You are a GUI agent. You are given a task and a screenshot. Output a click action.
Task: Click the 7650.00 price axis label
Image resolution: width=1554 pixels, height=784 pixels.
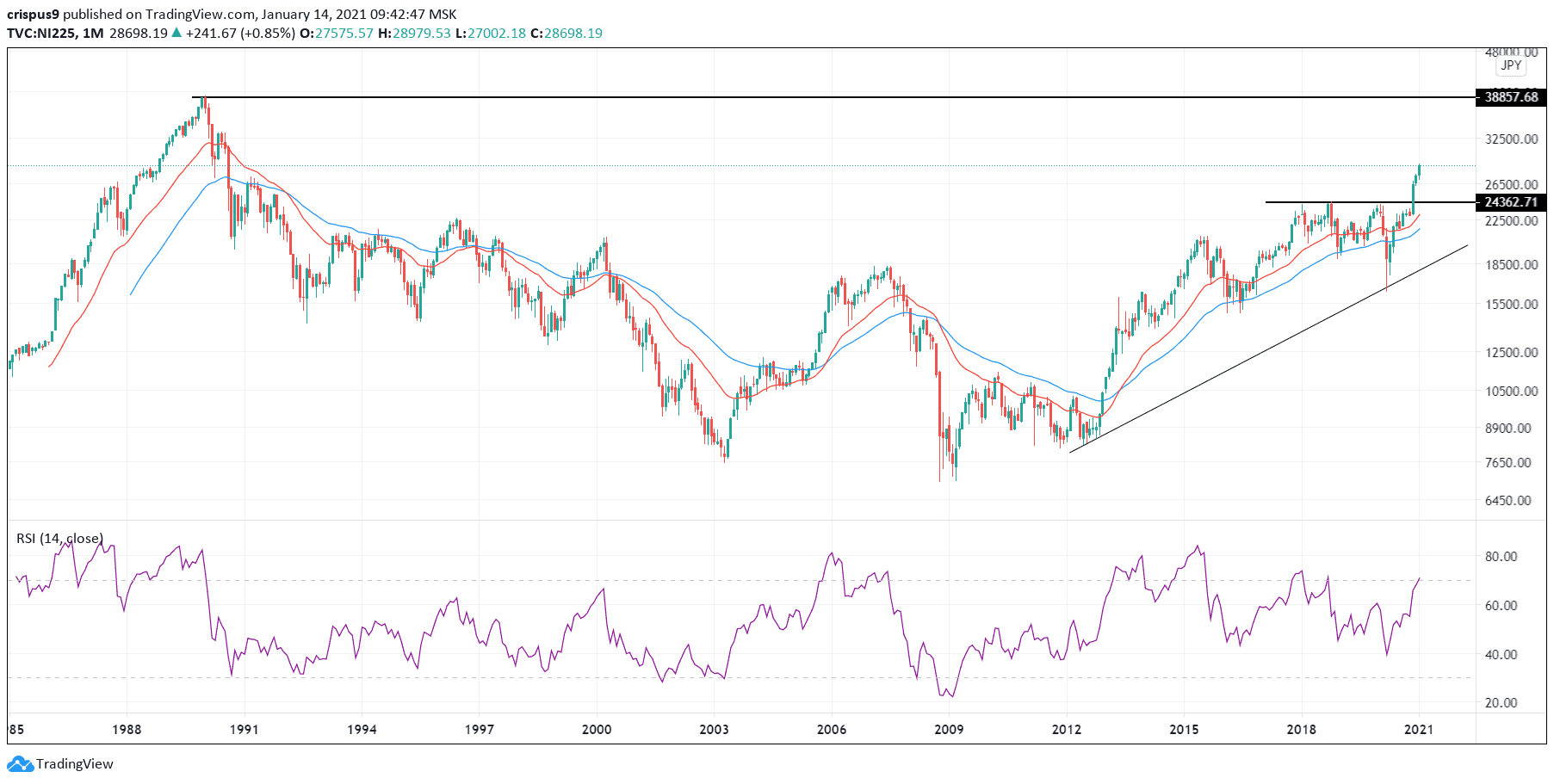pos(1508,462)
